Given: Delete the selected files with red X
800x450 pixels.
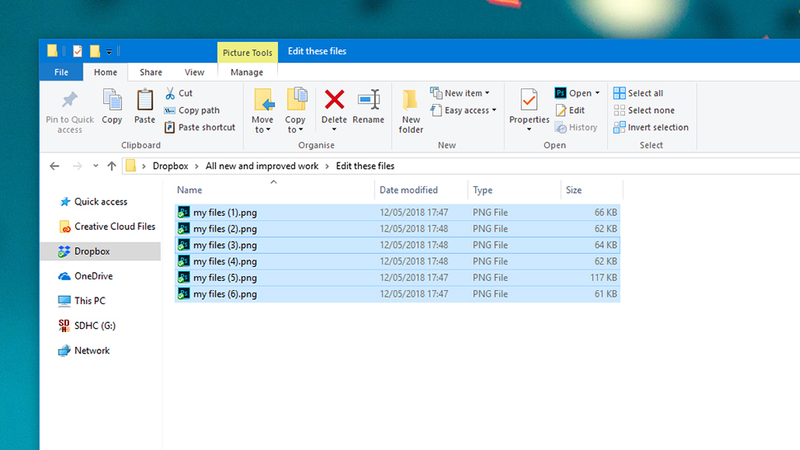Looking at the screenshot, I should tap(334, 101).
